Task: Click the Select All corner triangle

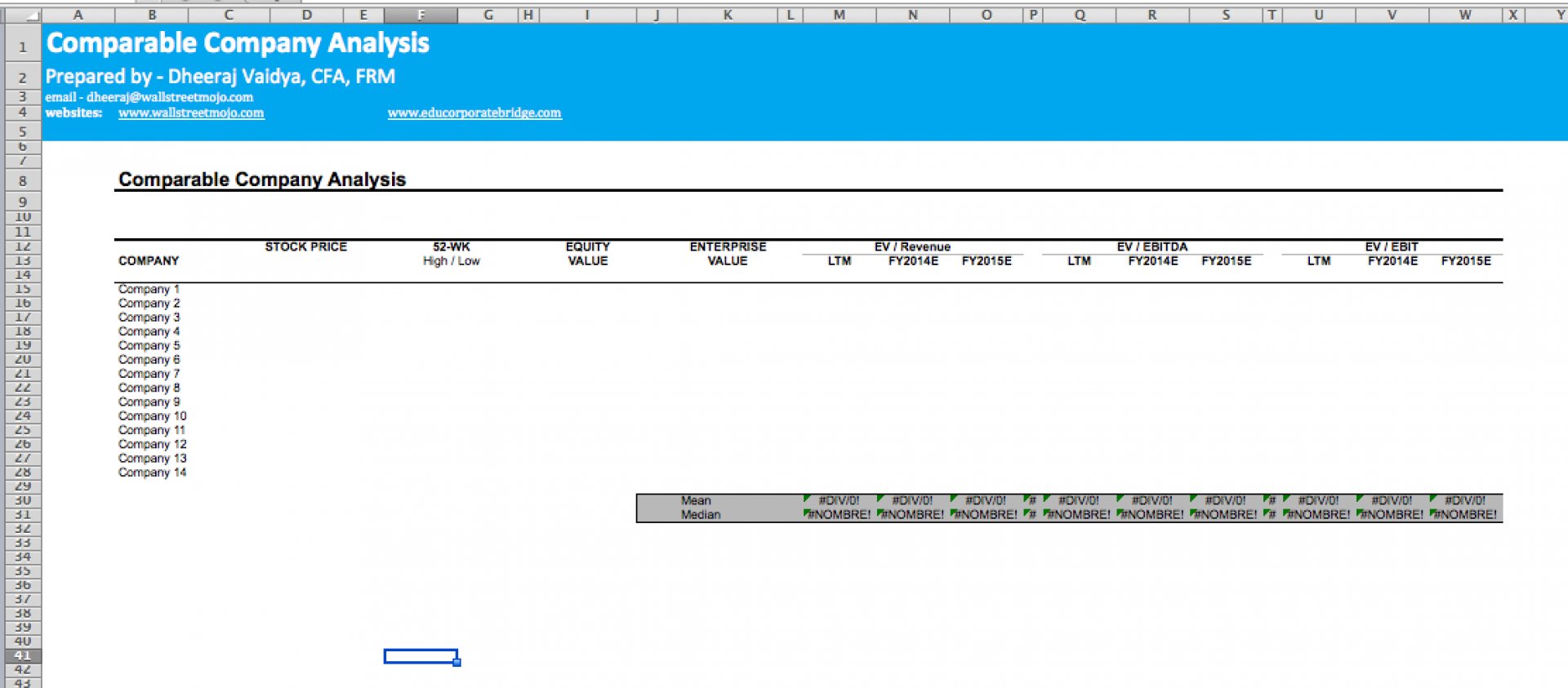Action: click(21, 15)
